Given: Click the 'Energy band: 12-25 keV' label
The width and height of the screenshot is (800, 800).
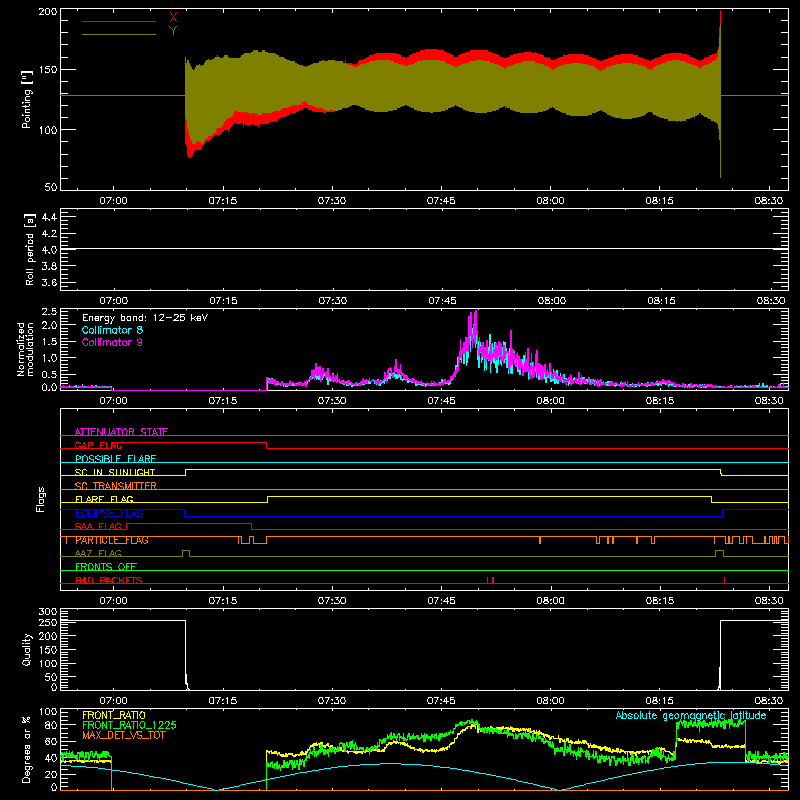Looking at the screenshot, I should tap(145, 318).
